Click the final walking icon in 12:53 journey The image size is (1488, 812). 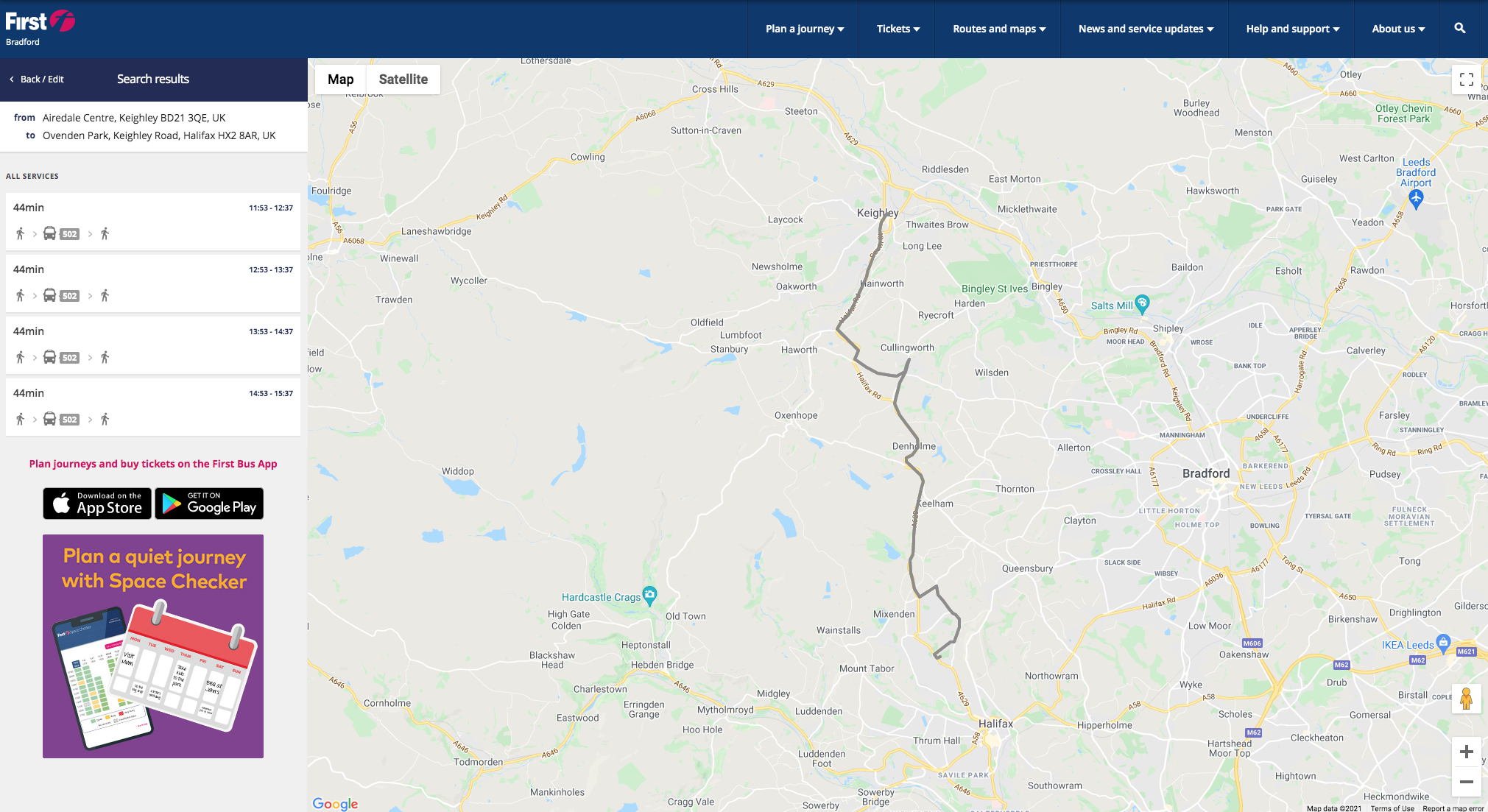coord(105,295)
